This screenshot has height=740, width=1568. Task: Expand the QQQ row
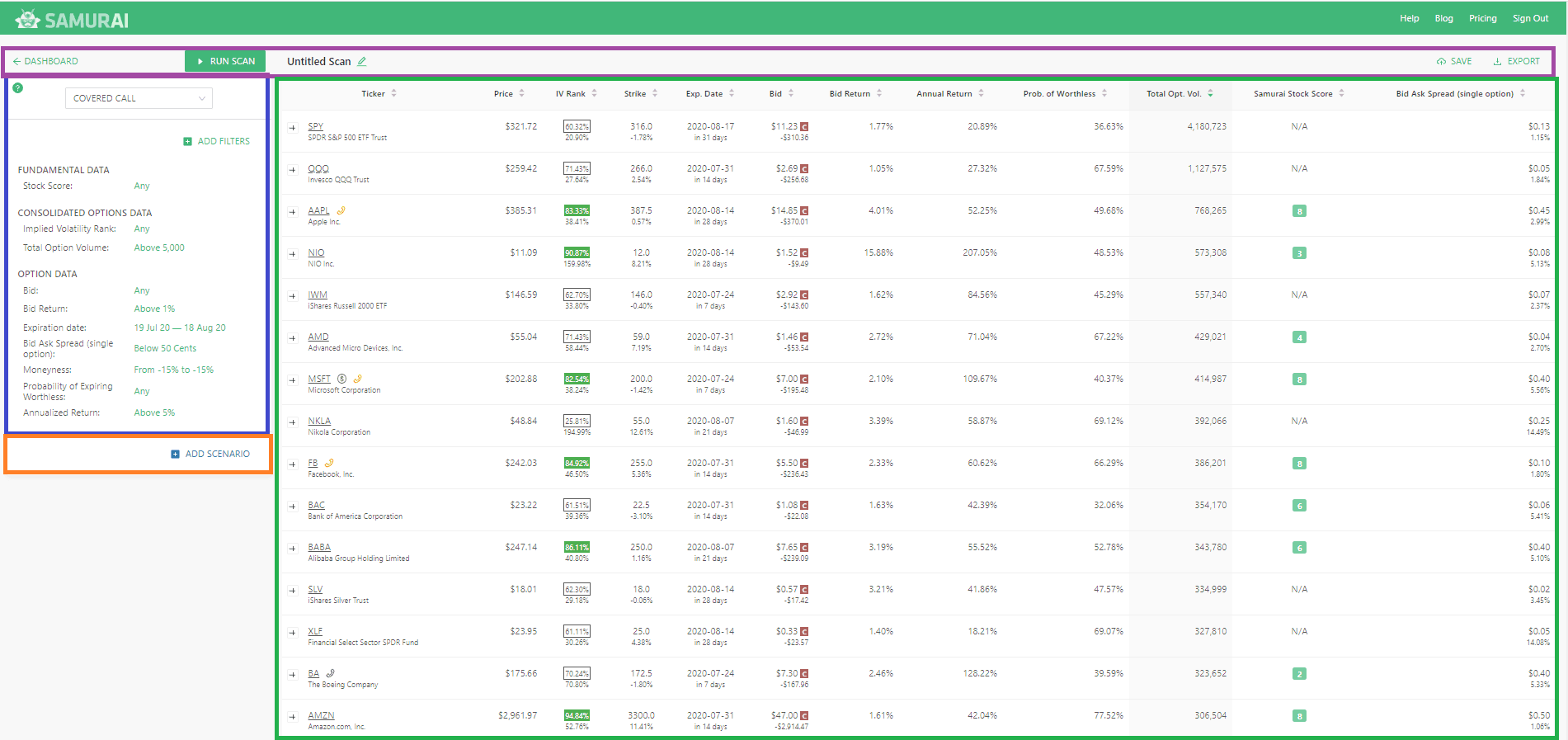tap(293, 170)
